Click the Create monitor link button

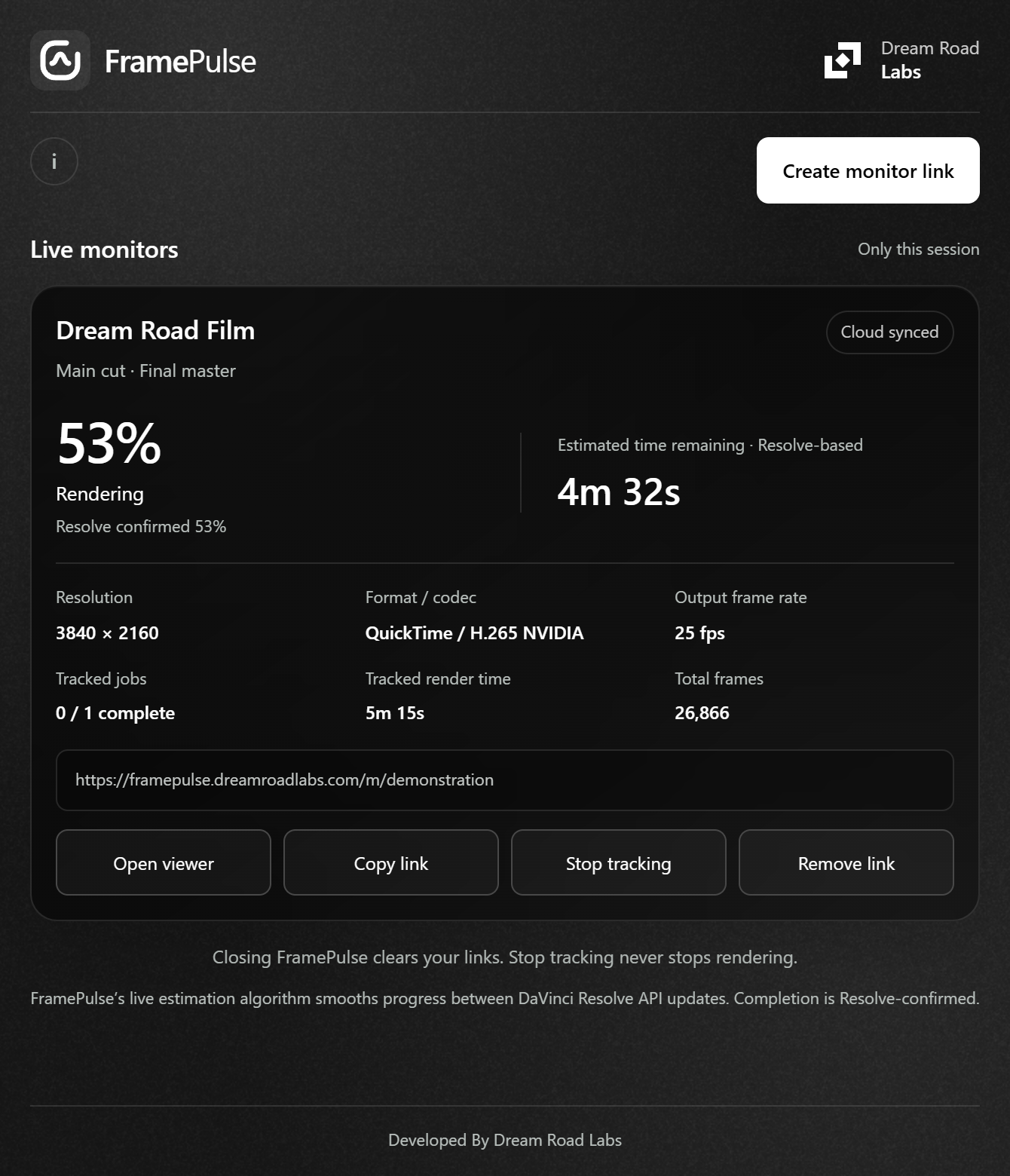click(868, 170)
